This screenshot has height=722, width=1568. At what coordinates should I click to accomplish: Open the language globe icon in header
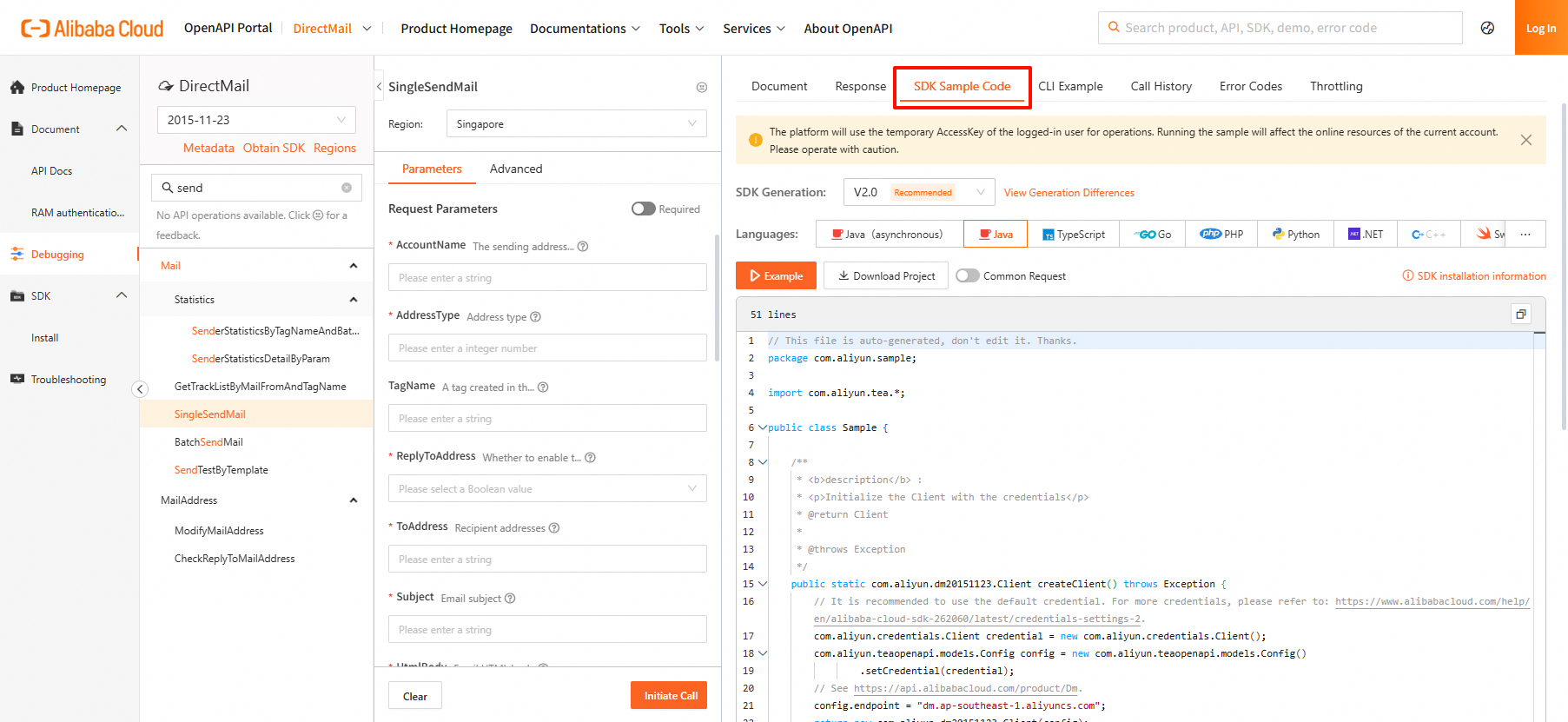point(1488,28)
